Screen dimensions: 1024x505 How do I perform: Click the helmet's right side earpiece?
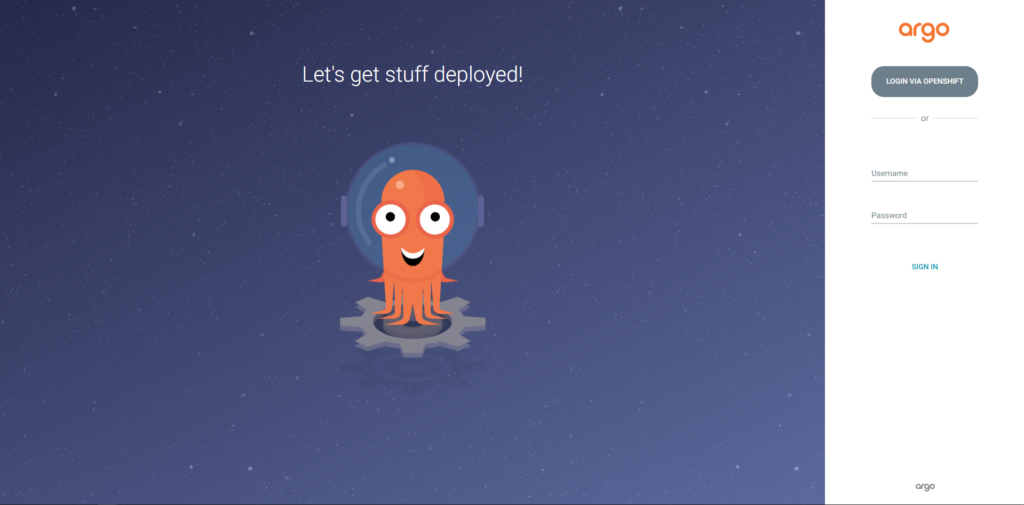481,210
